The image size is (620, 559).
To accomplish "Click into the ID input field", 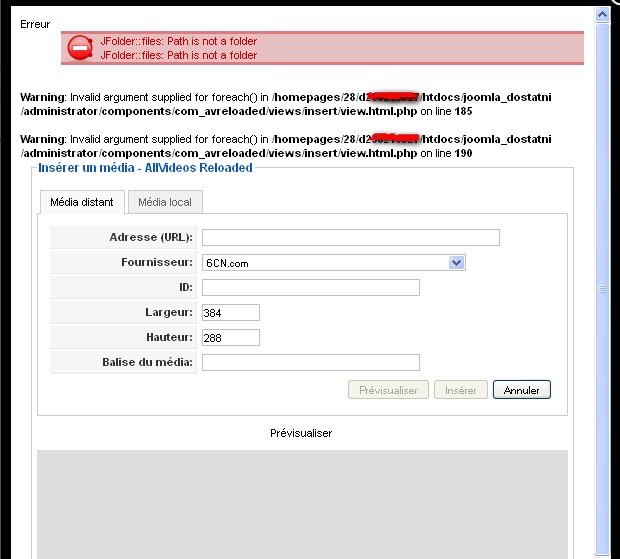I will [310, 287].
